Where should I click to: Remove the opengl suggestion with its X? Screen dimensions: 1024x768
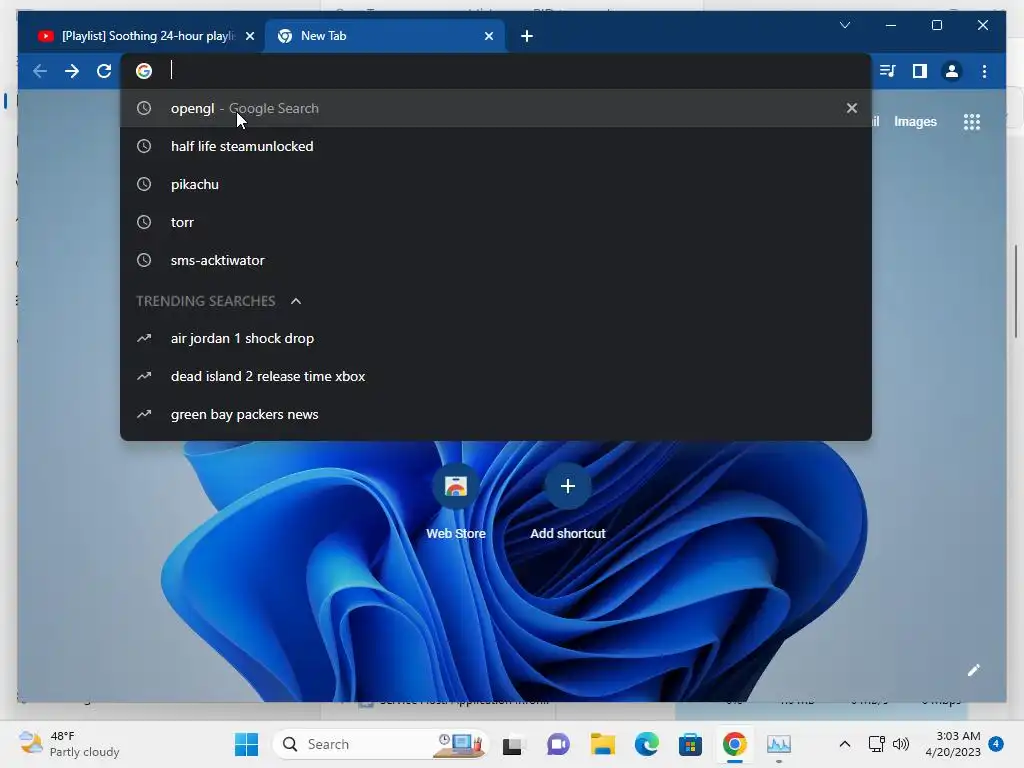click(852, 108)
